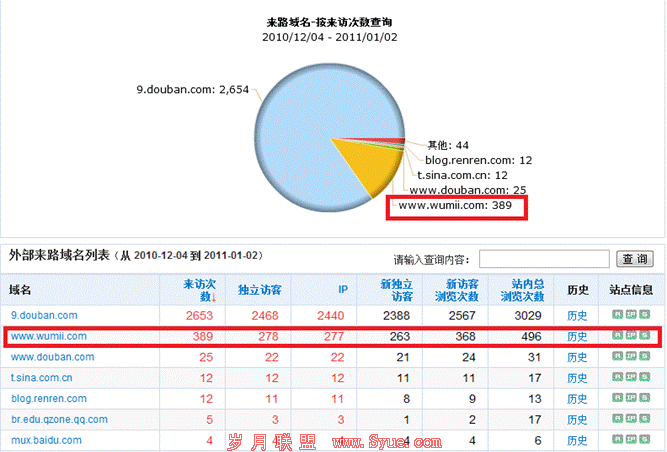This screenshot has width=667, height=452.
Task: Click first site-info icon in br.edu.qzone.qq.com row
Action: tap(618, 418)
